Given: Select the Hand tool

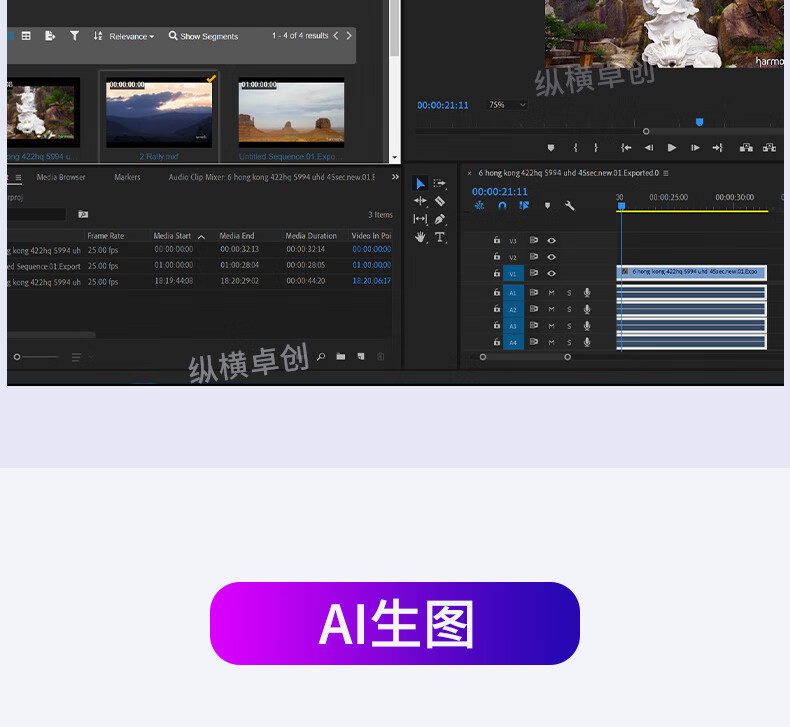Looking at the screenshot, I should pos(420,237).
